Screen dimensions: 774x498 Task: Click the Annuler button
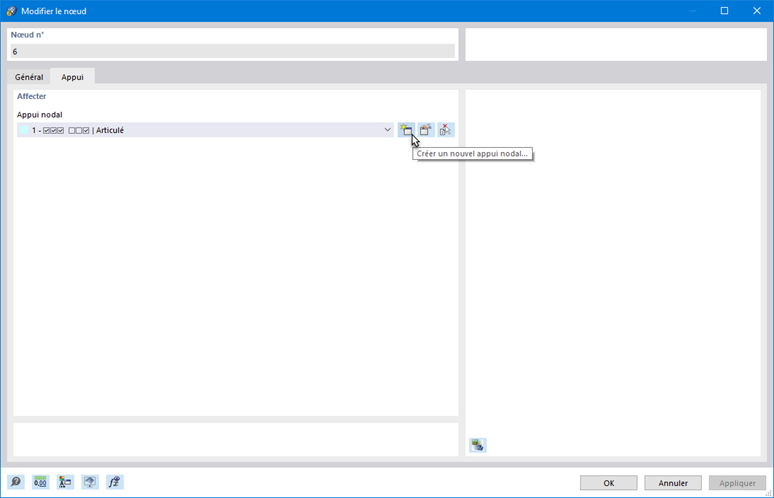pos(673,483)
